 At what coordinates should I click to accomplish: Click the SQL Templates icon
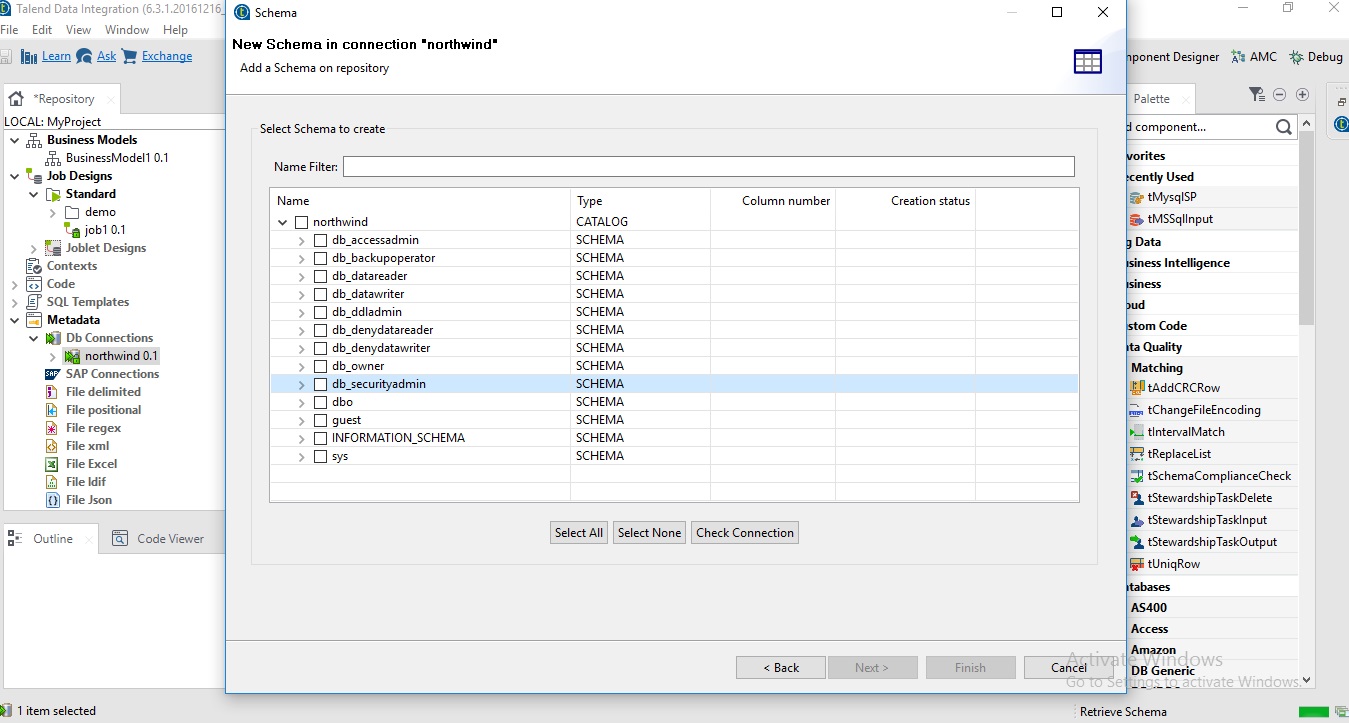pyautogui.click(x=33, y=302)
